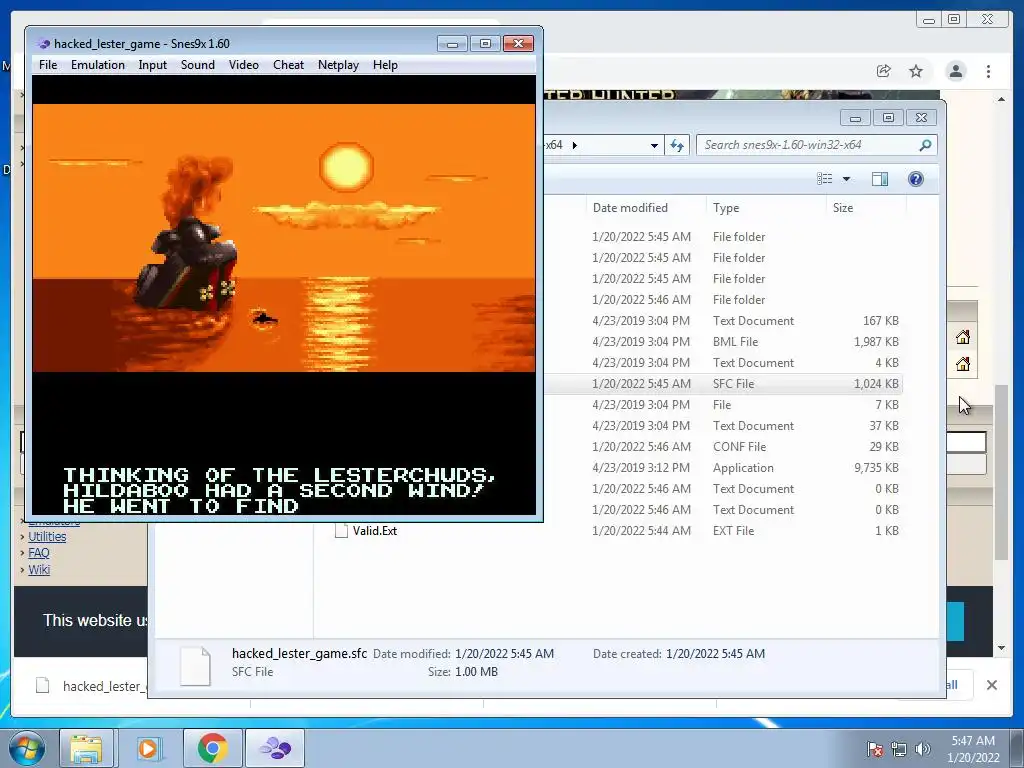The width and height of the screenshot is (1024, 768).
Task: Open the Input menu in Snes9x
Action: tap(152, 65)
